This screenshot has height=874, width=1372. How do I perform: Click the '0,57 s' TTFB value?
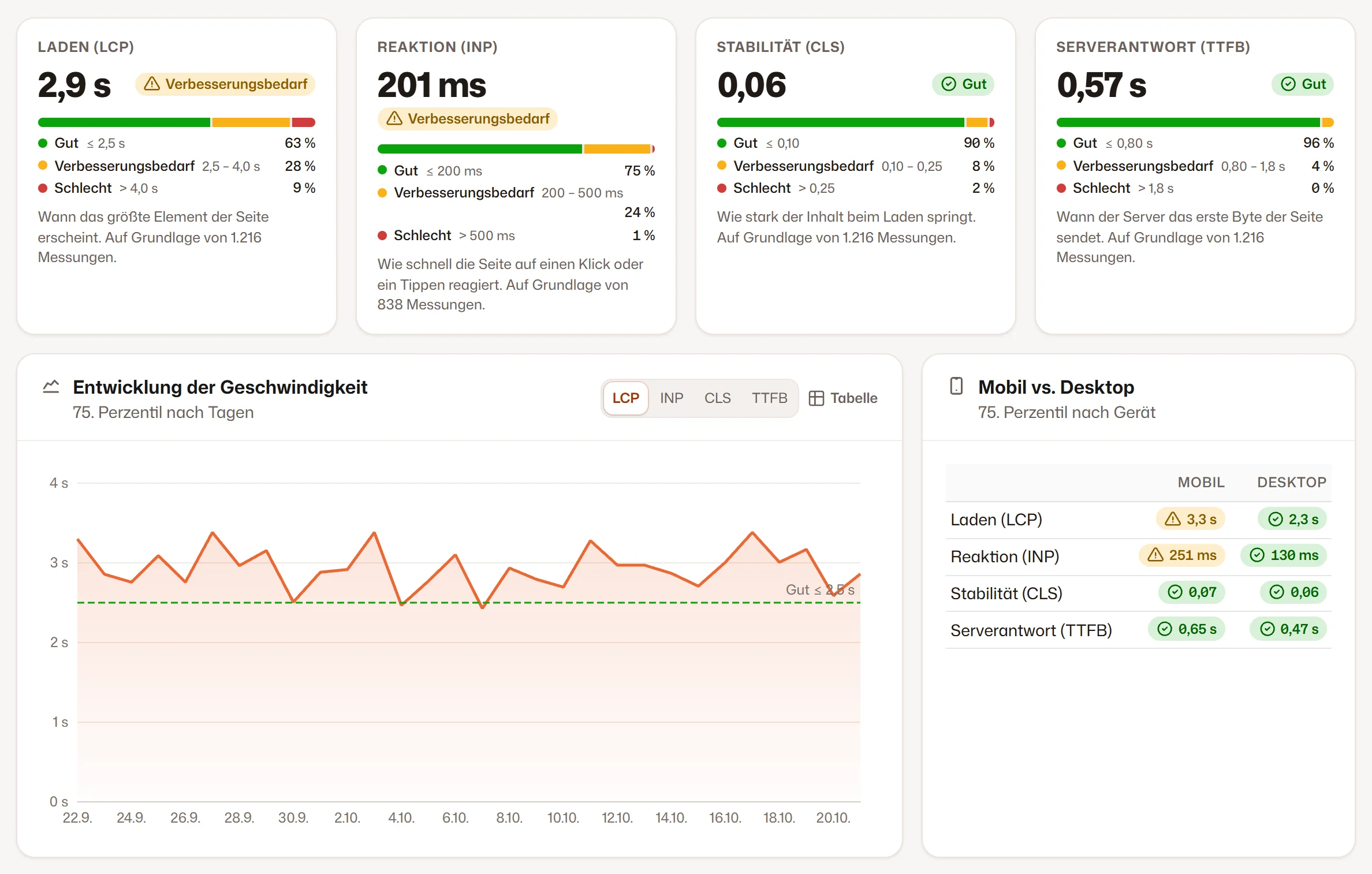click(x=1102, y=85)
